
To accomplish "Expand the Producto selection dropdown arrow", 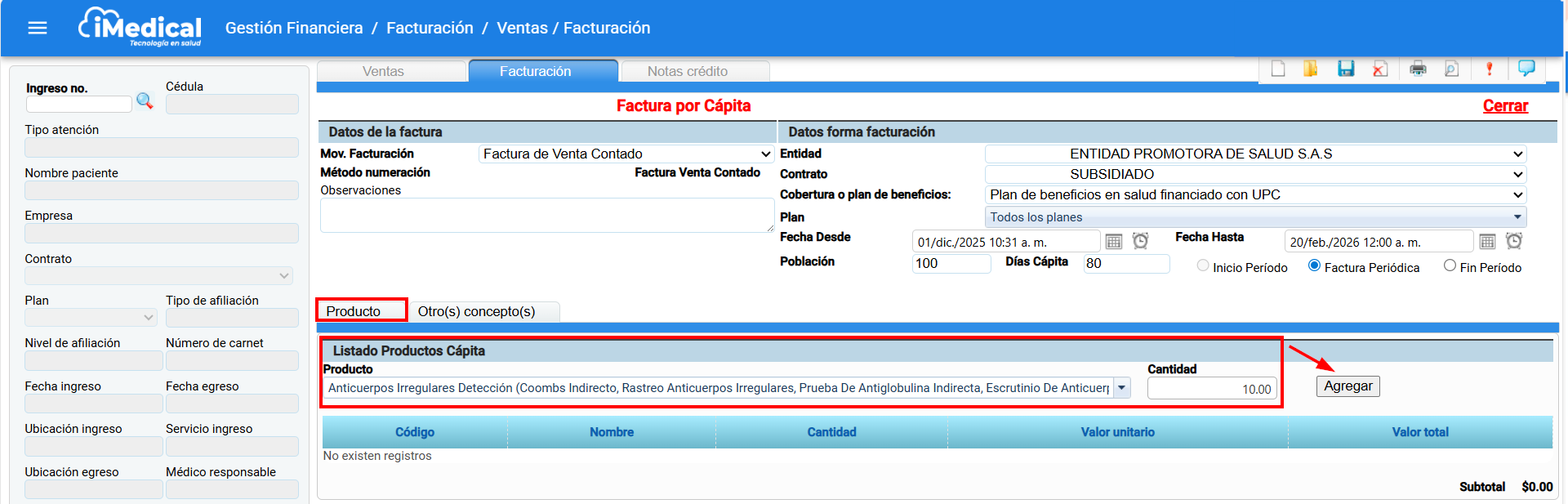I will point(1122,388).
